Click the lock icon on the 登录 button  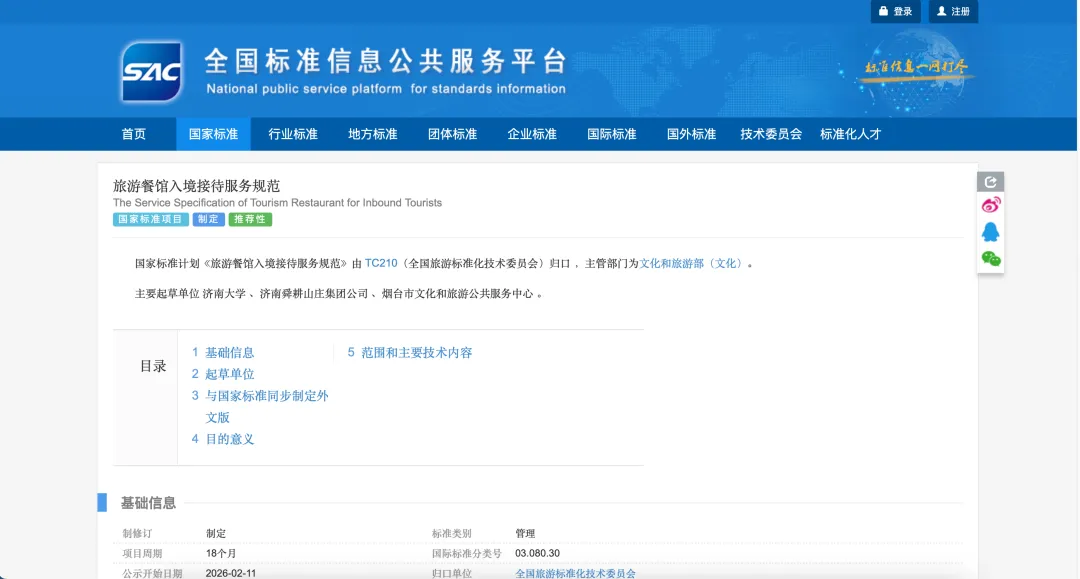tap(884, 11)
